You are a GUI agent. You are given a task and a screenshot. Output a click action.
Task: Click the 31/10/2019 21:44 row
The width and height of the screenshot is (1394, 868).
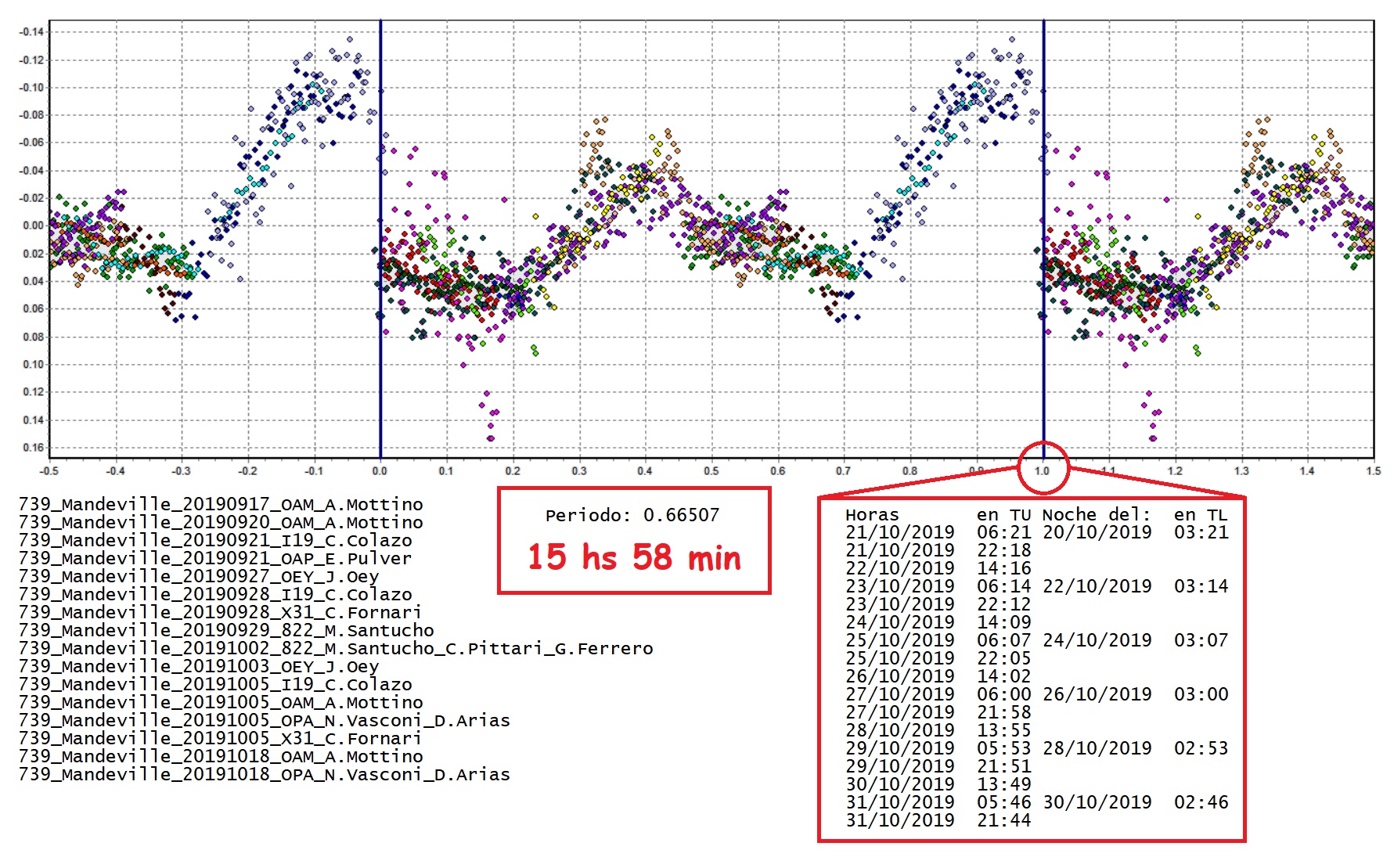tap(938, 820)
